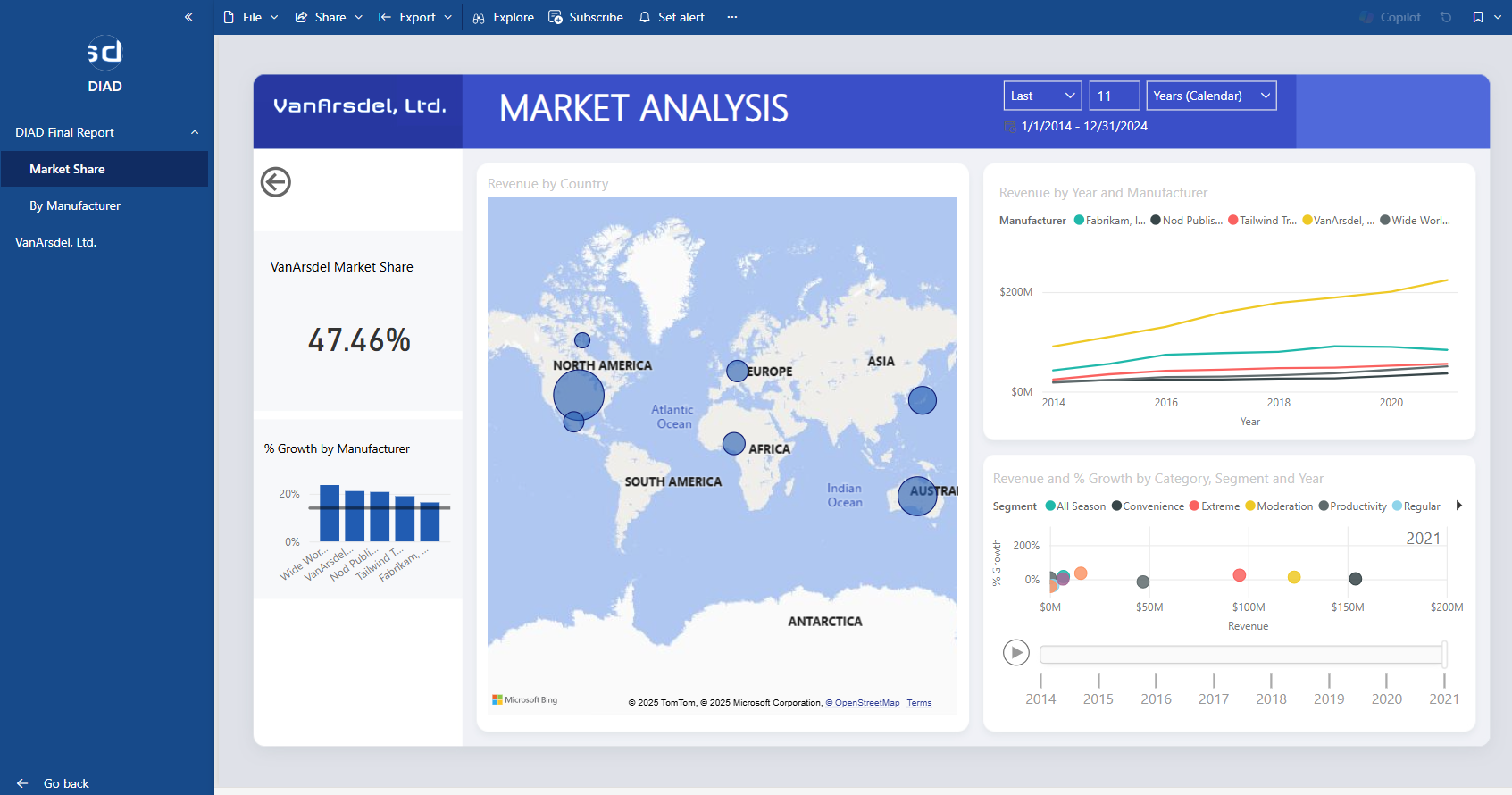Select VanArsdel in manufacturer legend
The width and height of the screenshot is (1512, 795).
pyautogui.click(x=1339, y=221)
